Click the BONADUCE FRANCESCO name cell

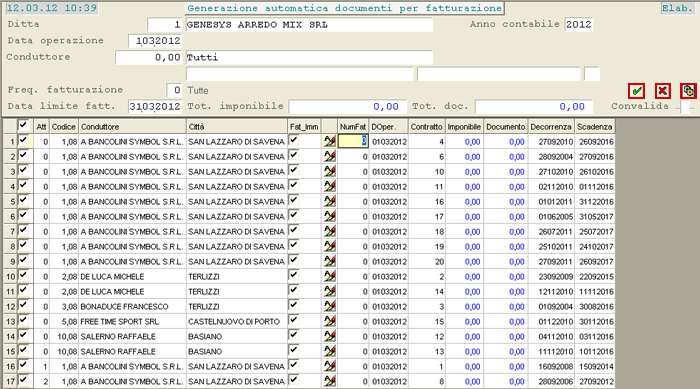click(x=132, y=306)
